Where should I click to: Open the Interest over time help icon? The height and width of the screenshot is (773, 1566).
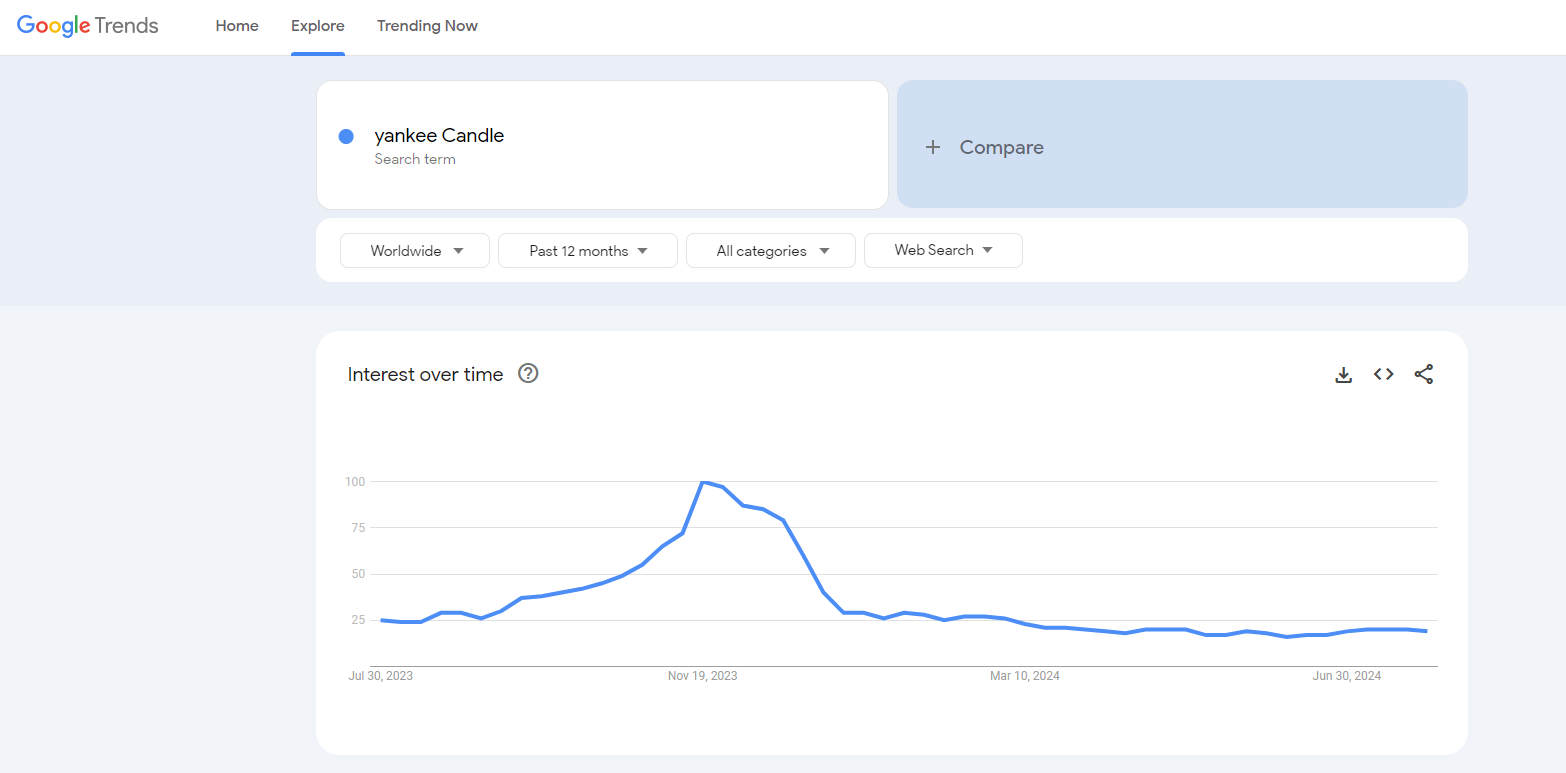click(x=528, y=374)
